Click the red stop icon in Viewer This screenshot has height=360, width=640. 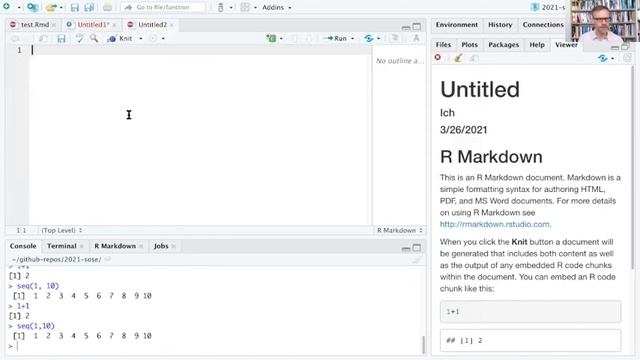point(438,58)
